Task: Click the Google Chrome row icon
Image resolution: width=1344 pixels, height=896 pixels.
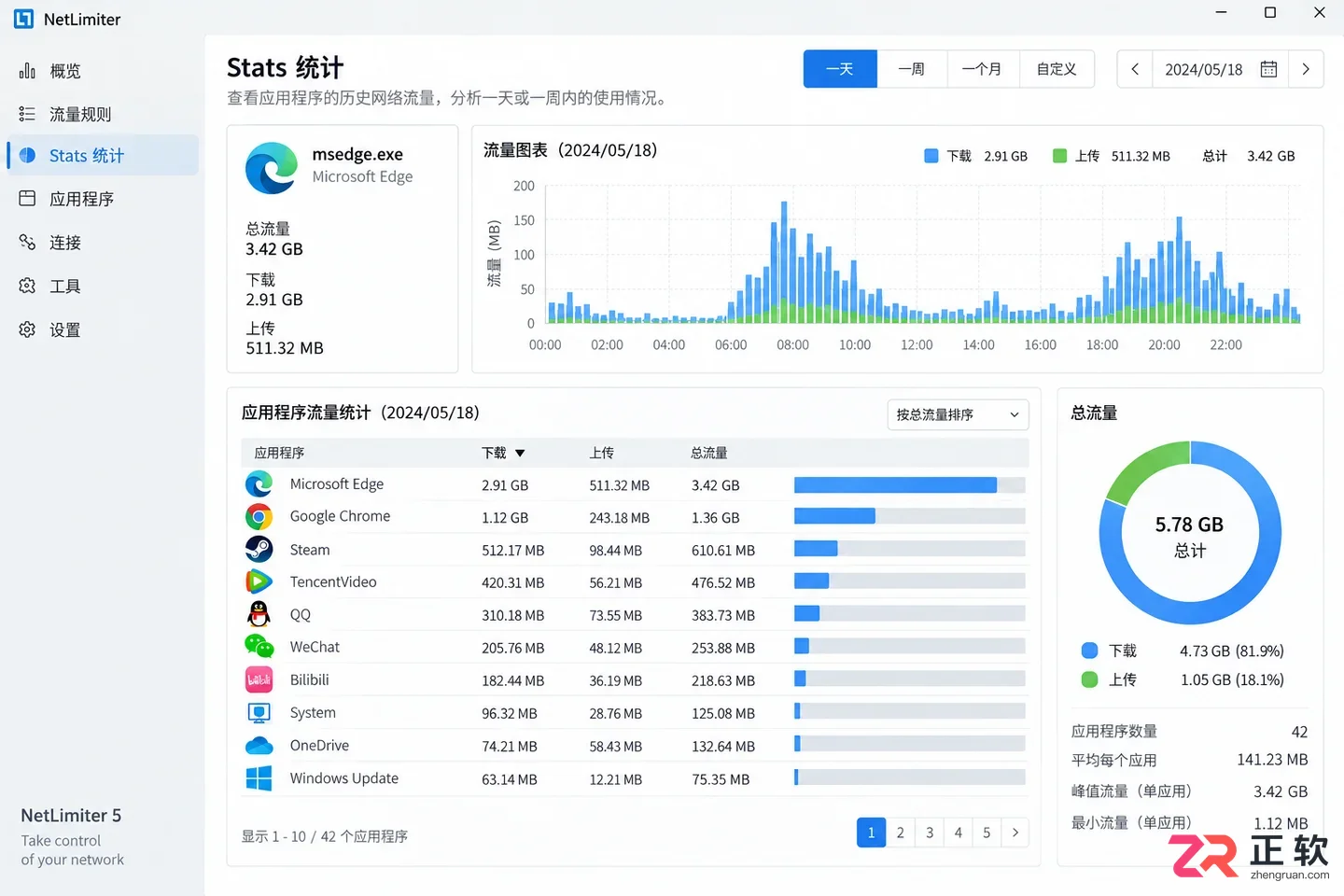Action: [x=259, y=516]
